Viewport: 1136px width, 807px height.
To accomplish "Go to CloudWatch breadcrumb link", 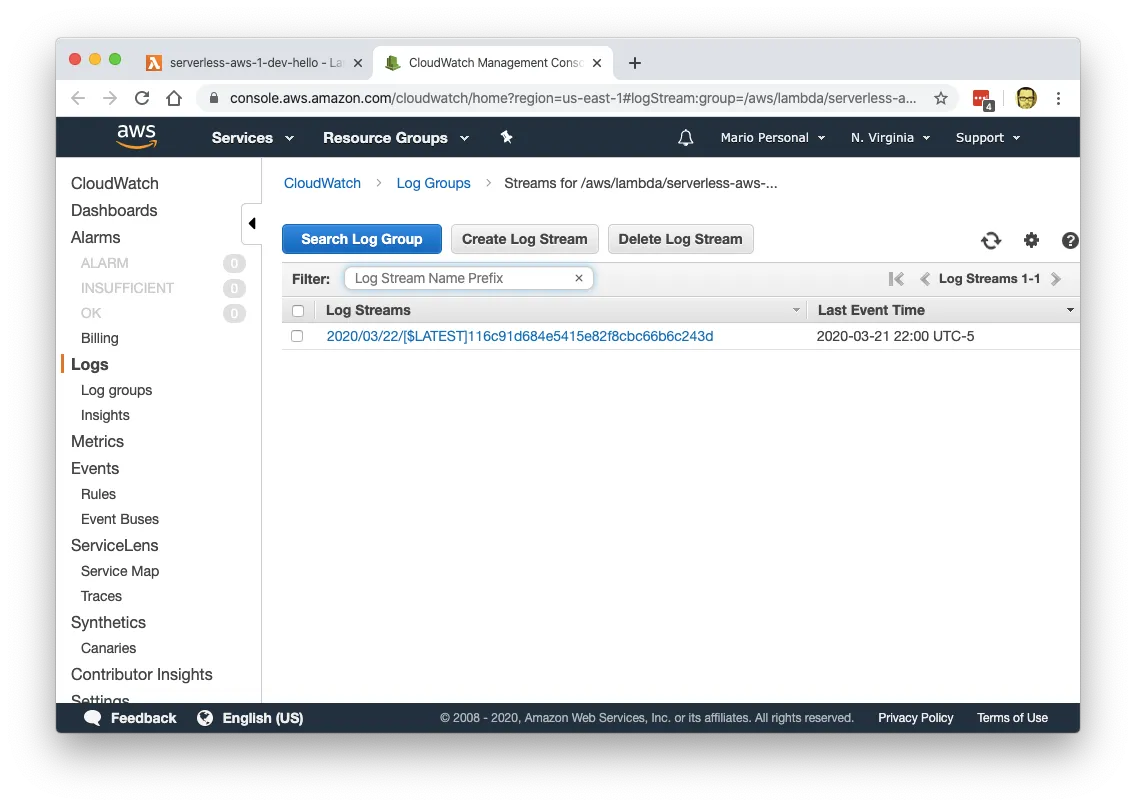I will (x=322, y=183).
